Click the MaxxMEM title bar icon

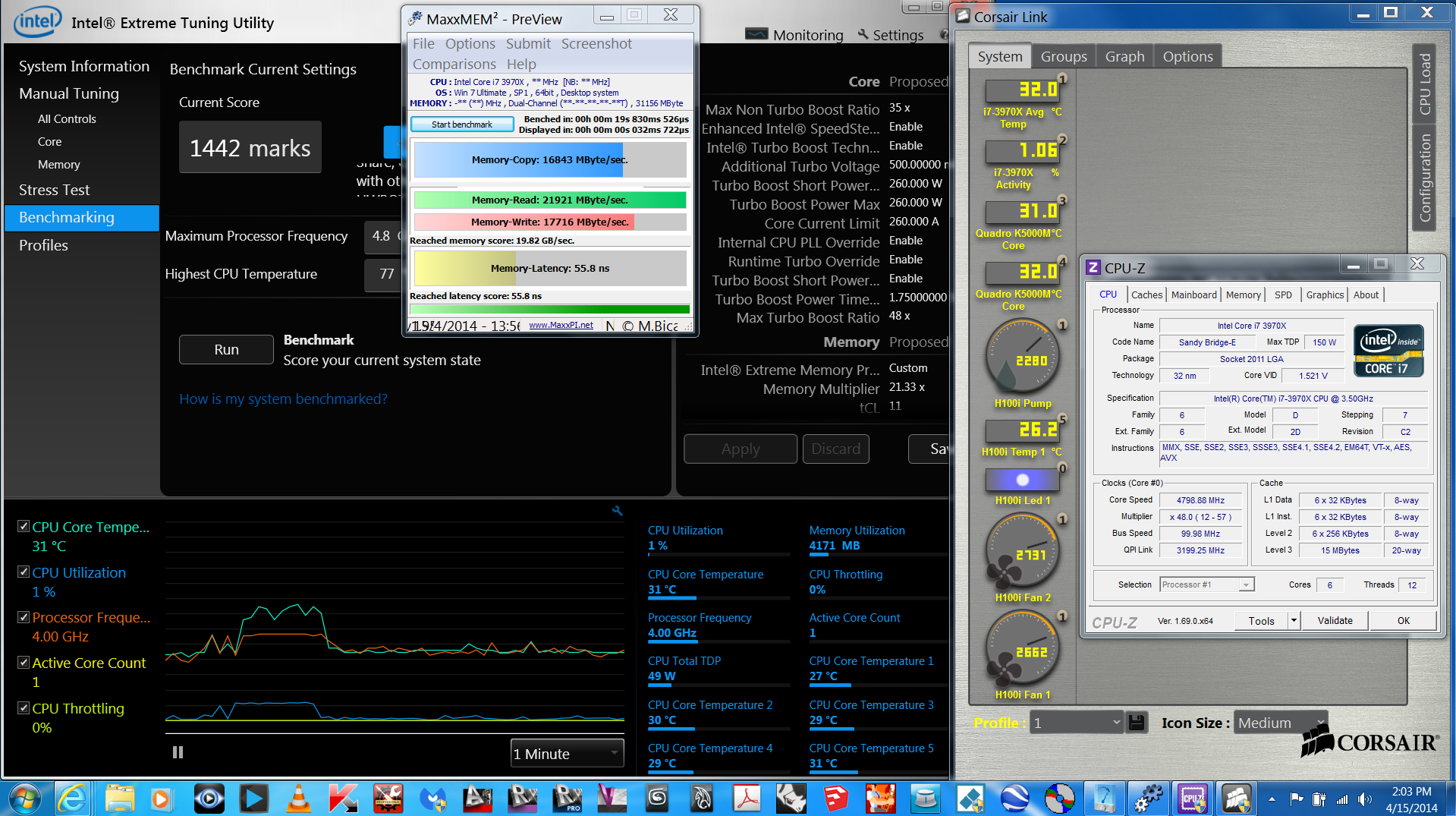pos(415,18)
